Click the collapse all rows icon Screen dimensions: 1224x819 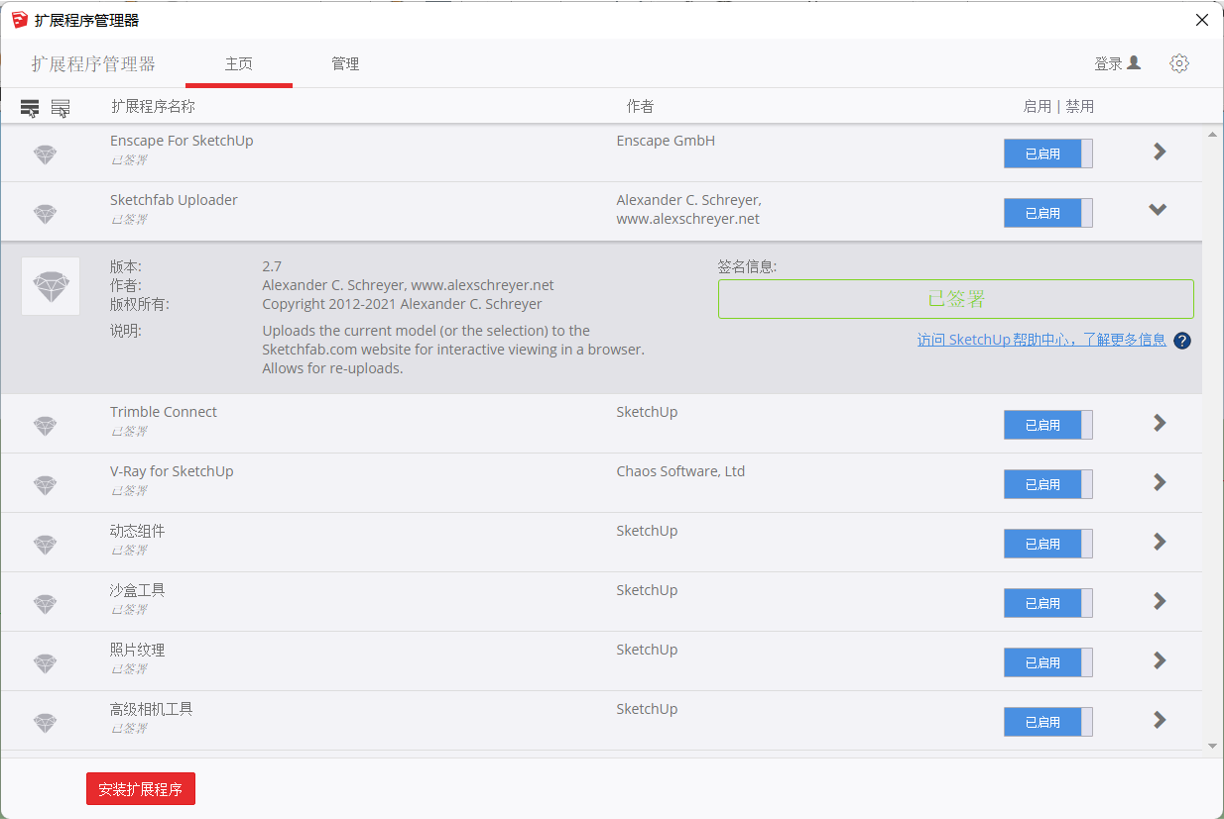(61, 108)
